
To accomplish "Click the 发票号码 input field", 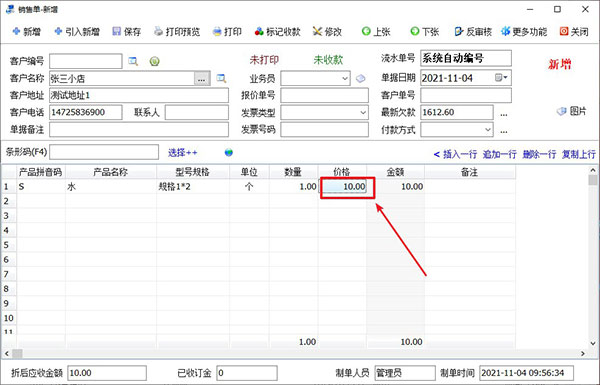I will click(324, 130).
